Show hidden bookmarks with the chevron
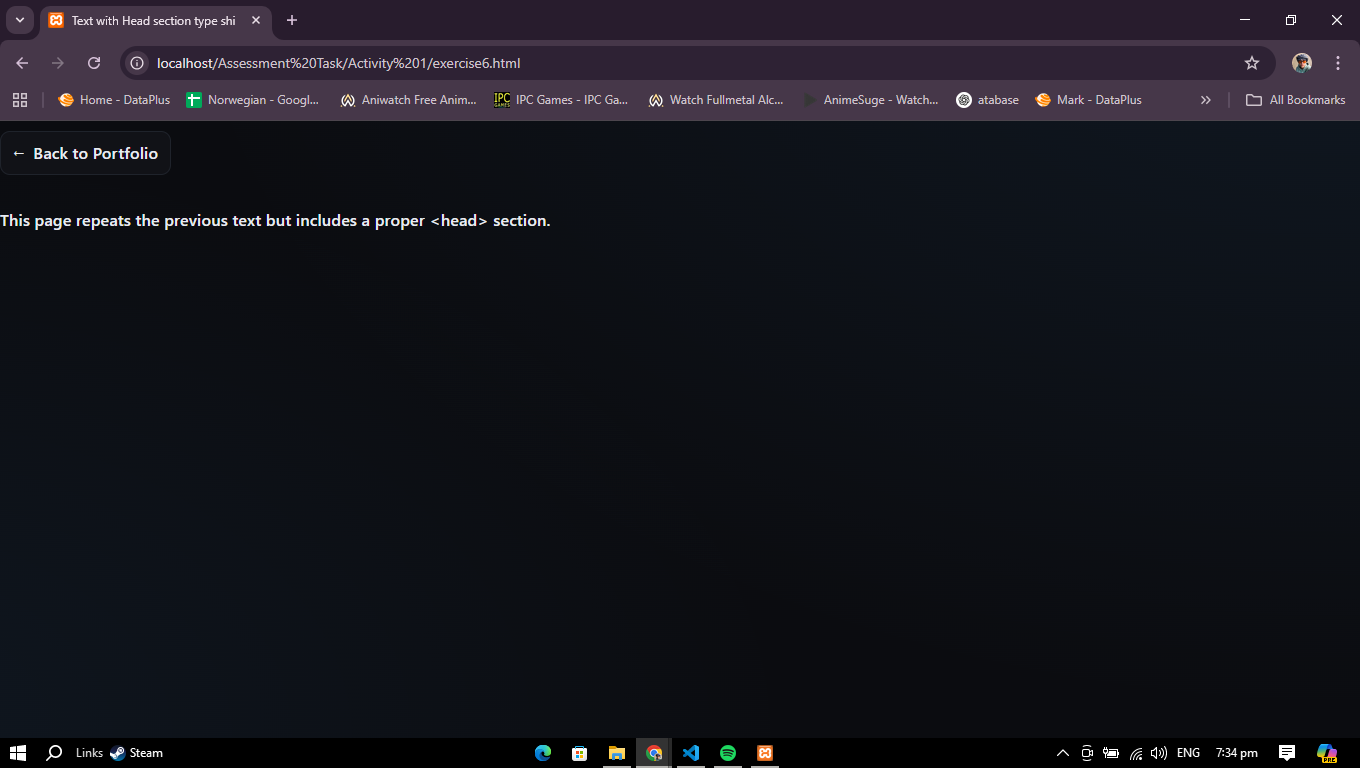Viewport: 1360px width, 768px height. coord(1205,100)
